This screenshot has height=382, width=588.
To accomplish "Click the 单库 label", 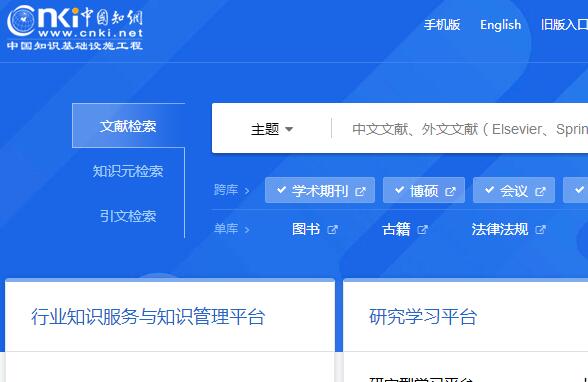I will click(226, 228).
